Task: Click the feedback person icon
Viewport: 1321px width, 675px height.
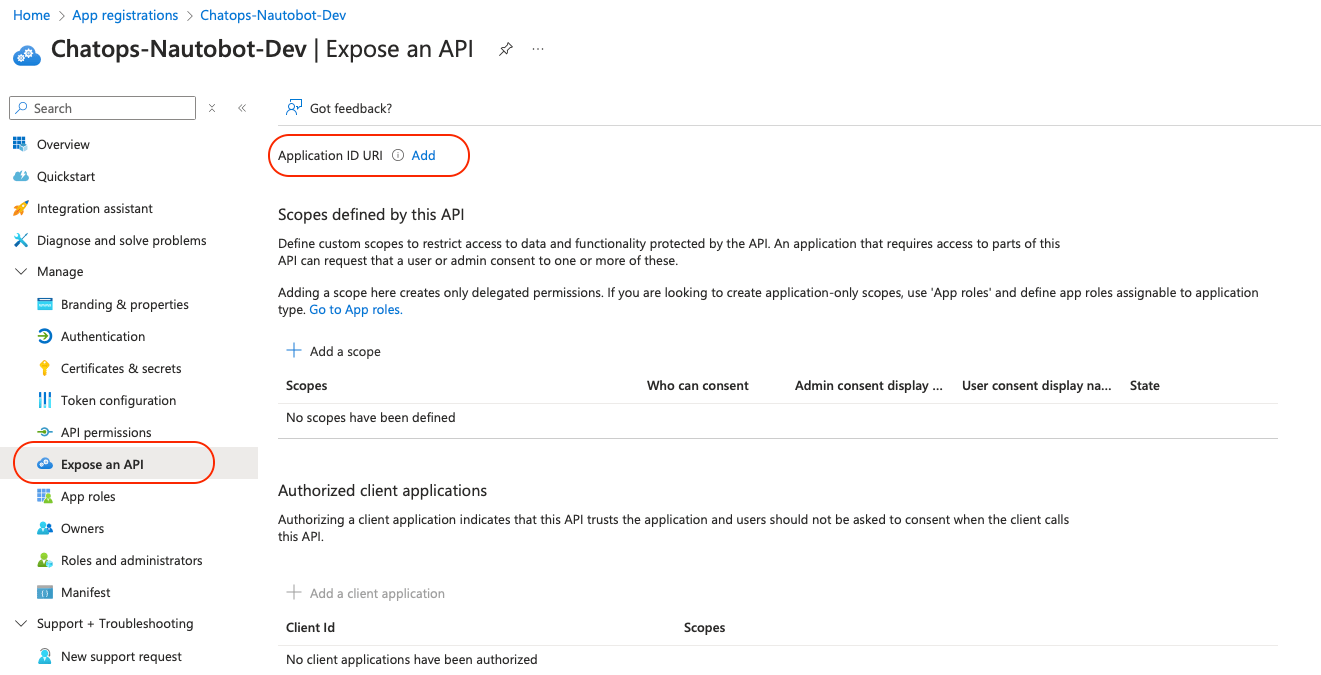Action: point(294,108)
